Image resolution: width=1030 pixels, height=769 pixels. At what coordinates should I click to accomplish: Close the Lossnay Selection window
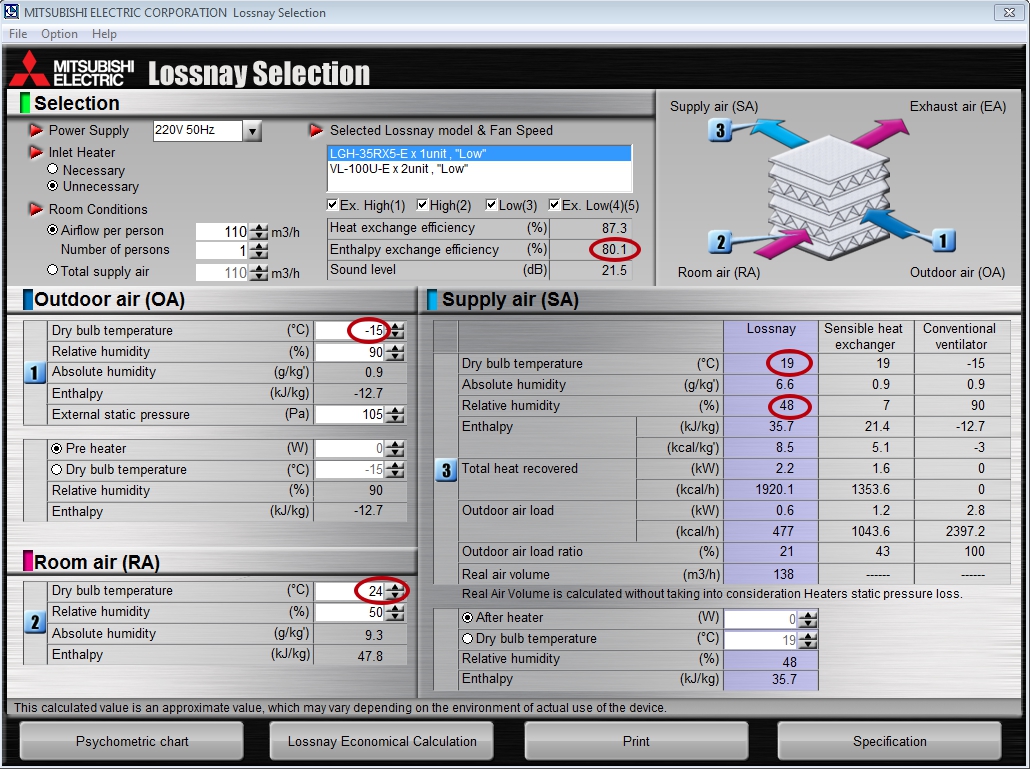1009,12
